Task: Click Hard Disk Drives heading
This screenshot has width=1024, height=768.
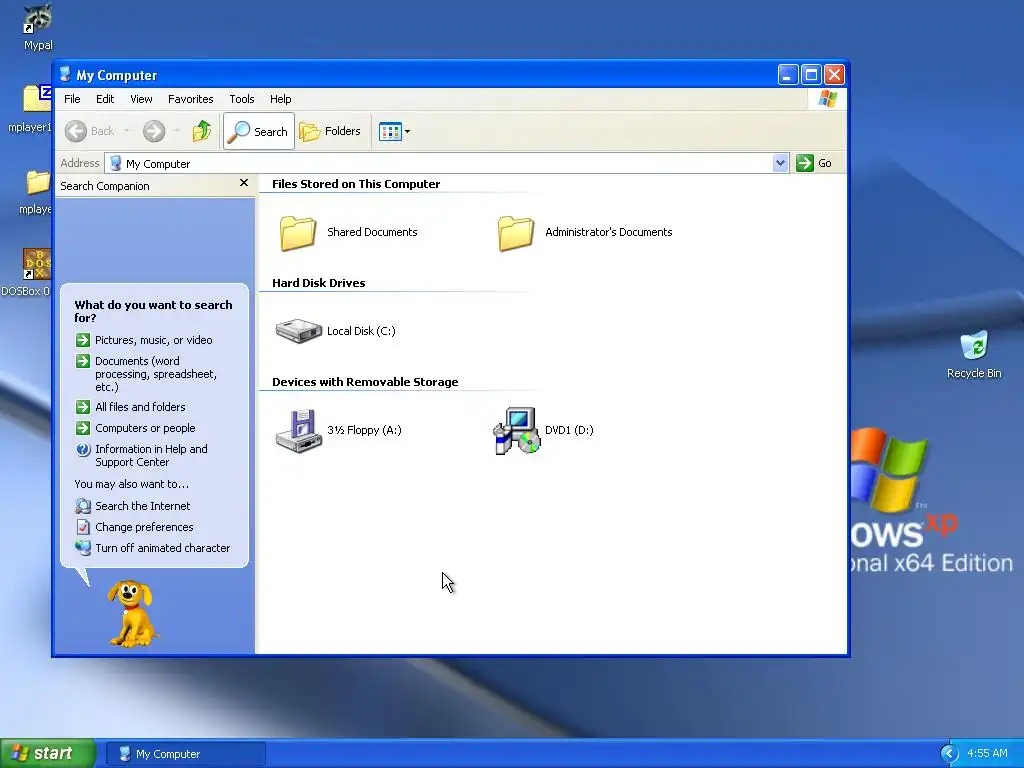Action: (x=319, y=283)
